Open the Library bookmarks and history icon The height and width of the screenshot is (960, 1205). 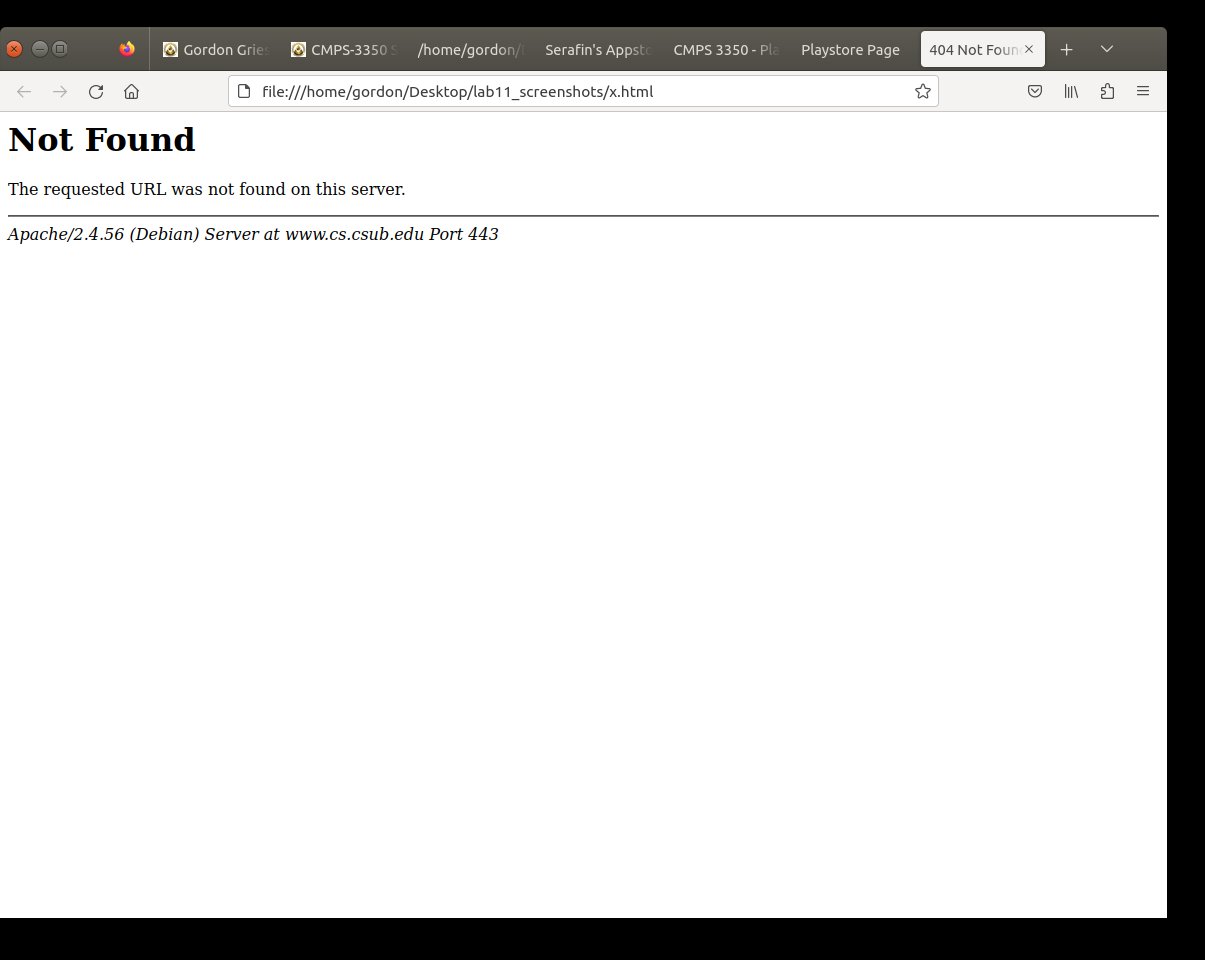pos(1071,92)
